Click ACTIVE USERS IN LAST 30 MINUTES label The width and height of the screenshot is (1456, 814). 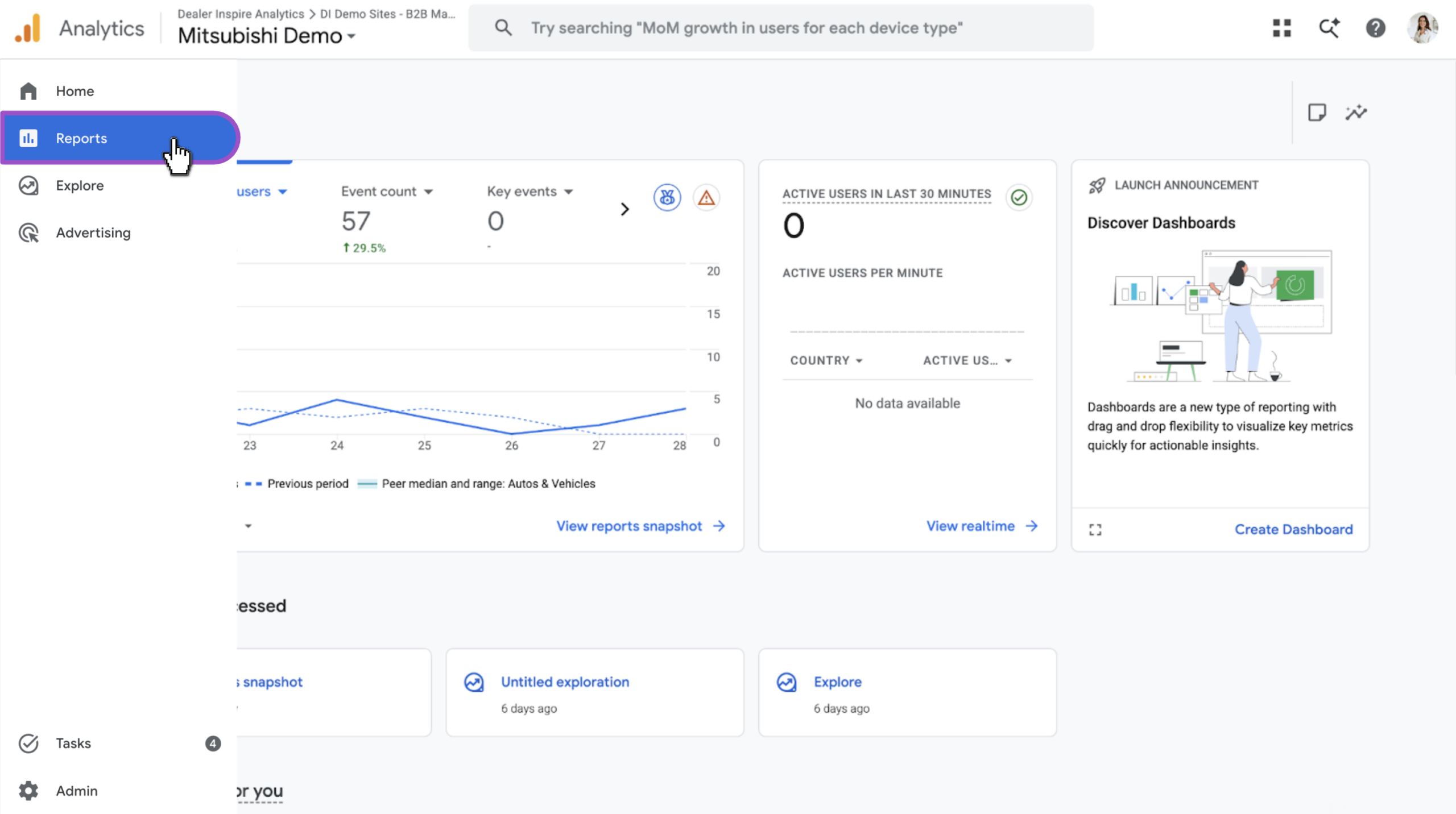point(887,194)
